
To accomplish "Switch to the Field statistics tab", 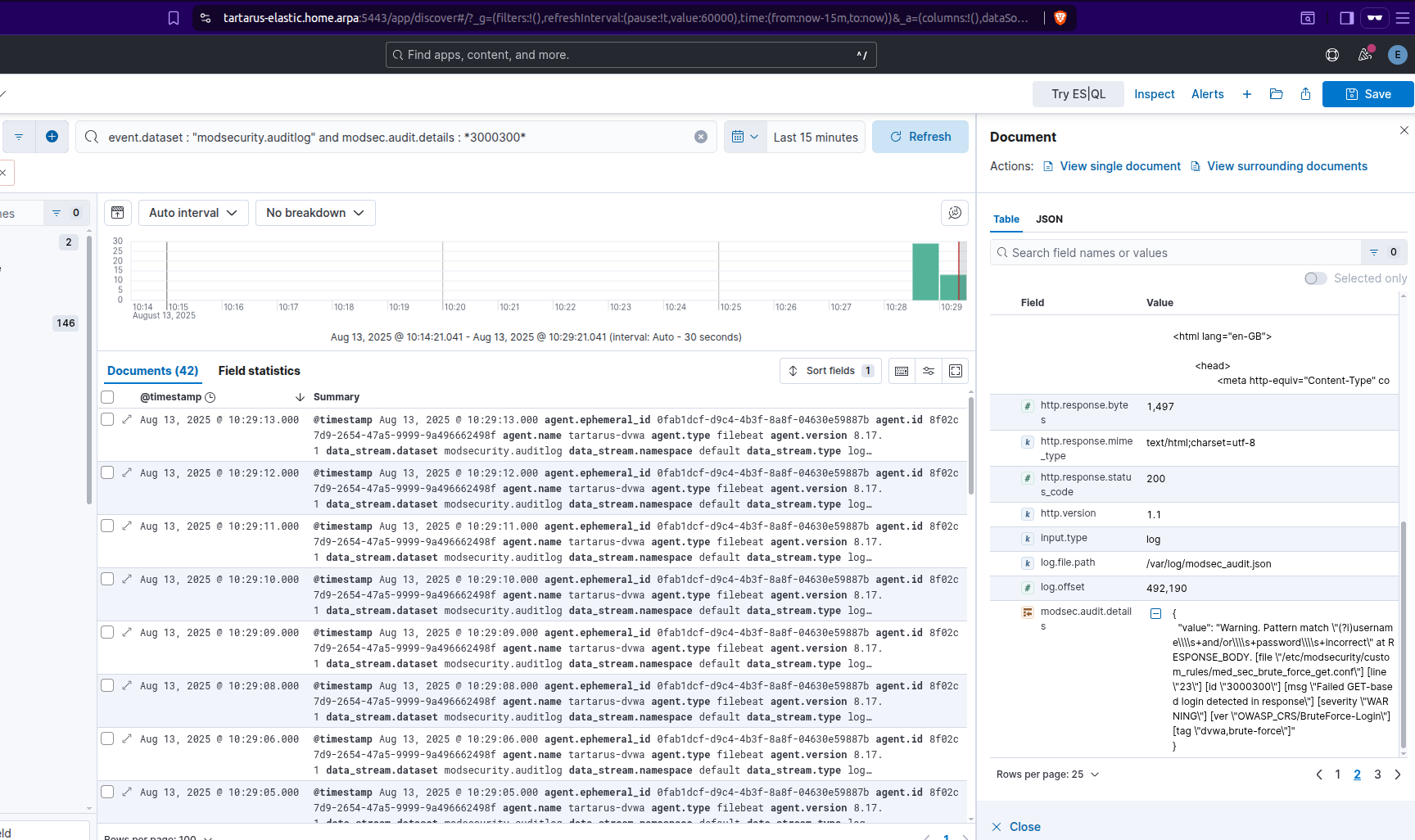I will click(x=259, y=371).
